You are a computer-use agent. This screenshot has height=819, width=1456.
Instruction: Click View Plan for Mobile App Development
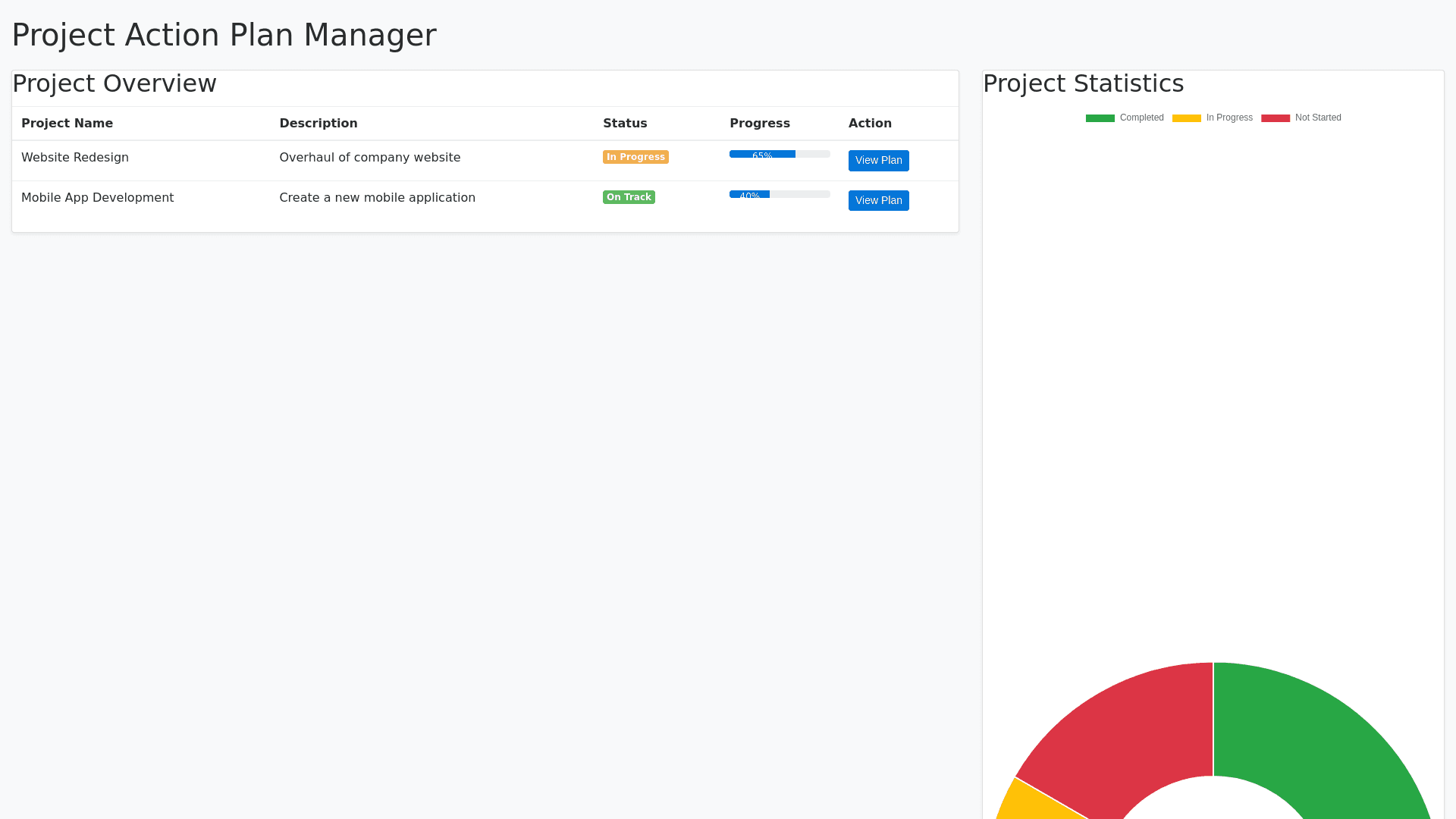click(x=878, y=201)
